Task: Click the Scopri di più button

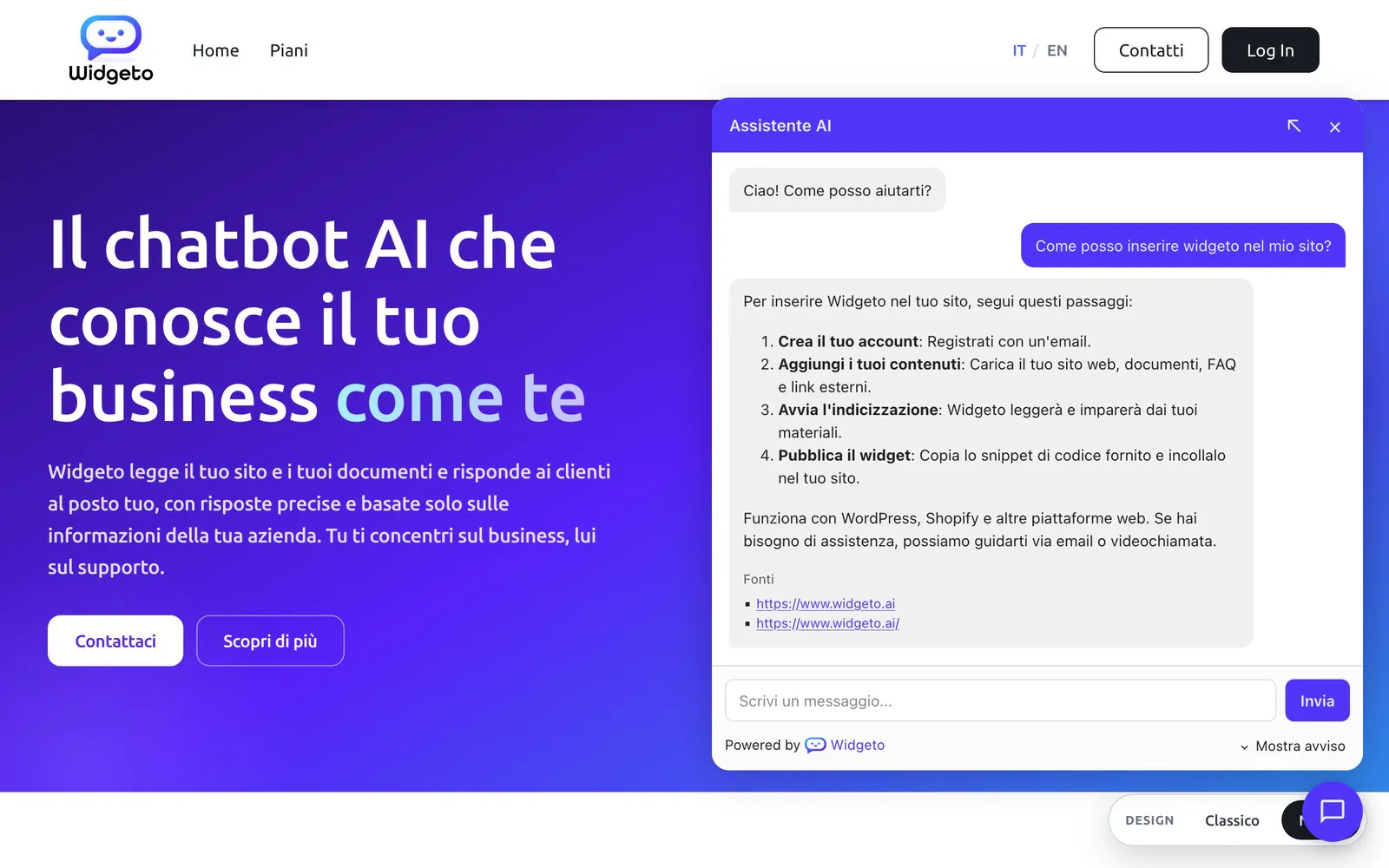Action: click(x=270, y=641)
